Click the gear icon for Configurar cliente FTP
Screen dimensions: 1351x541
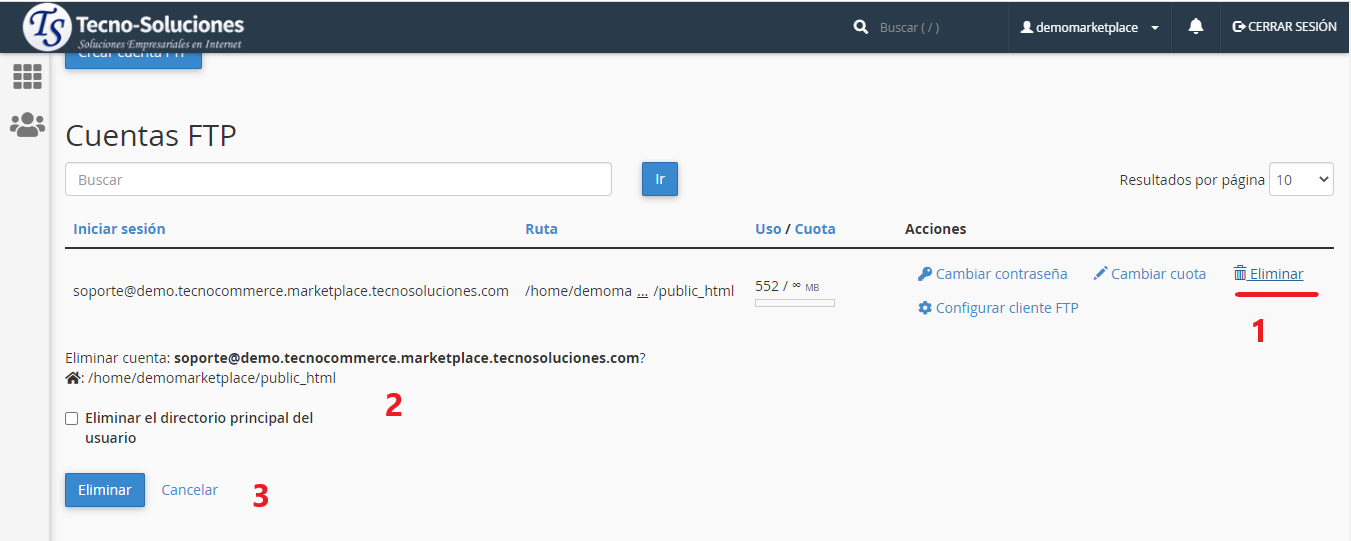click(924, 308)
